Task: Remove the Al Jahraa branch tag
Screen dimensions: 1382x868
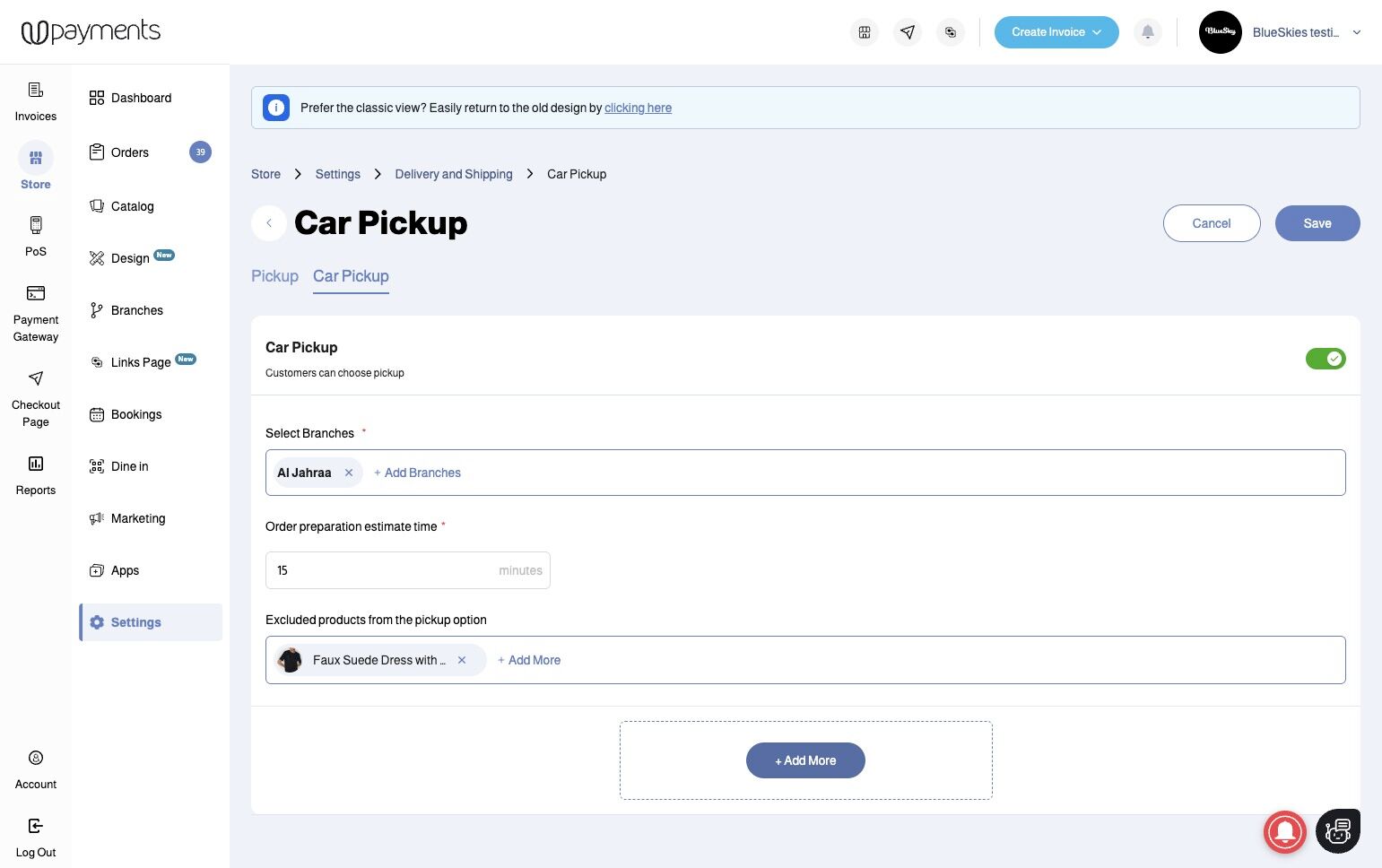Action: coord(349,473)
